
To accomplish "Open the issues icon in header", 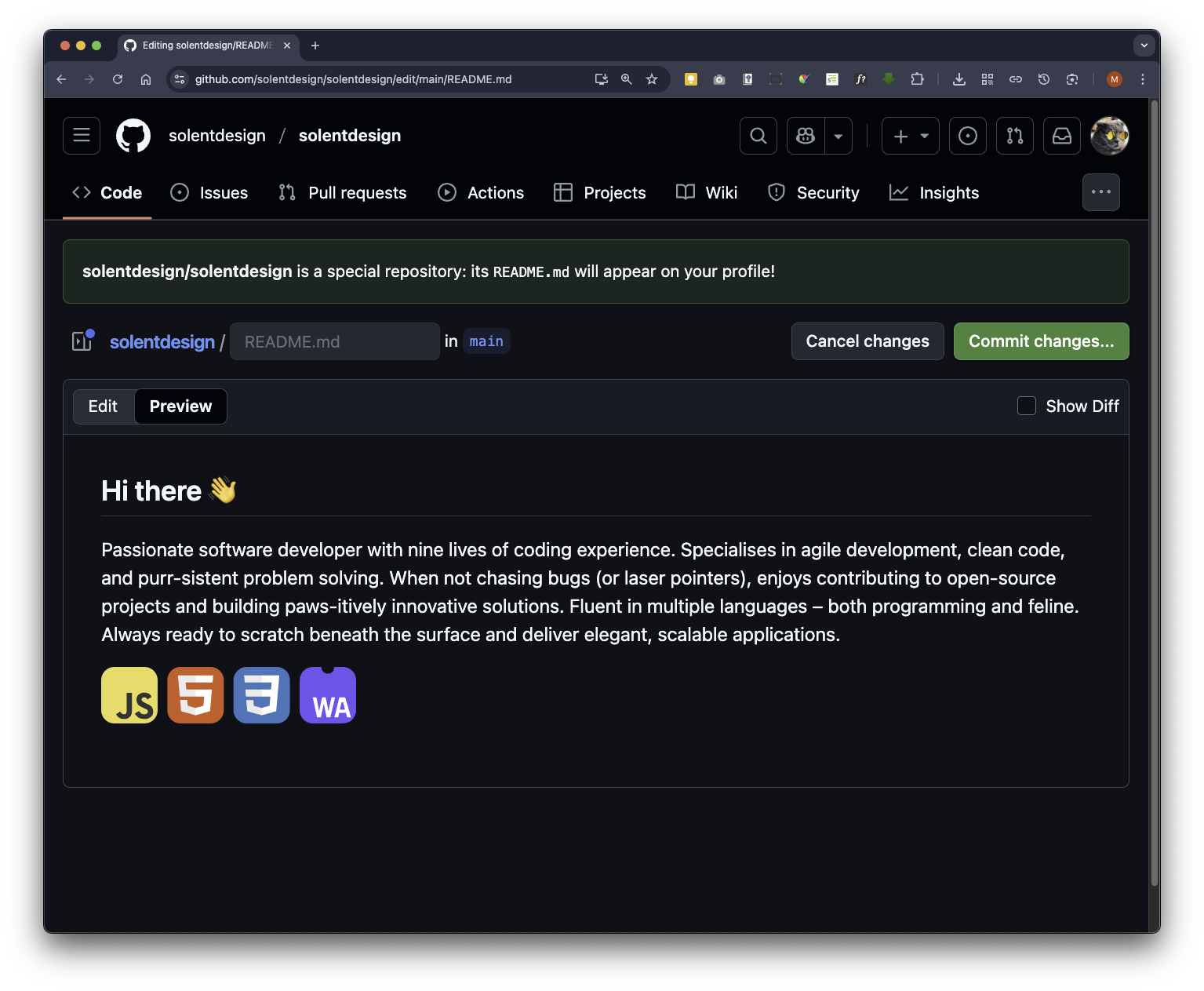I will (967, 136).
